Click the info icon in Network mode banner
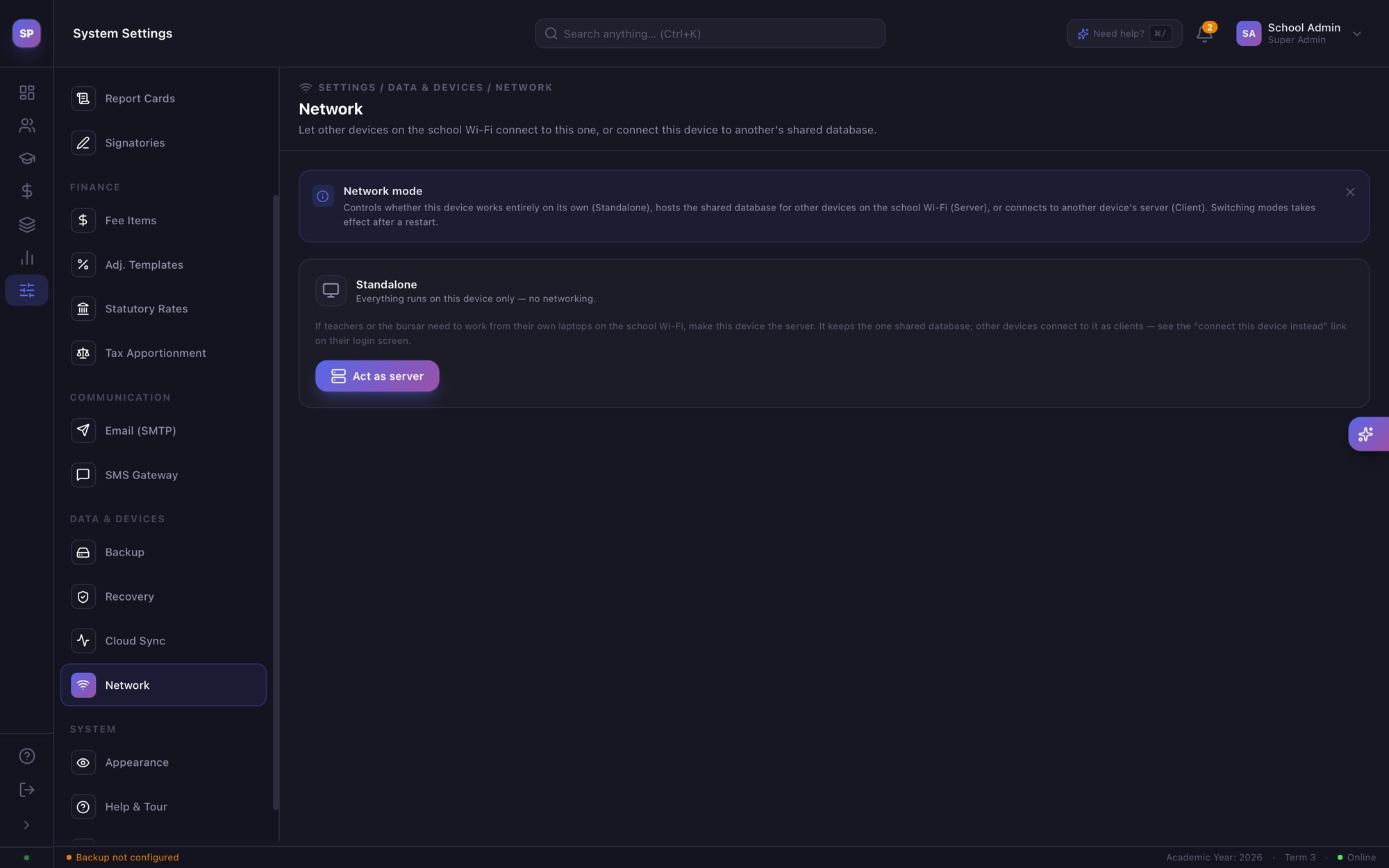Viewport: 1389px width, 868px height. [323, 197]
